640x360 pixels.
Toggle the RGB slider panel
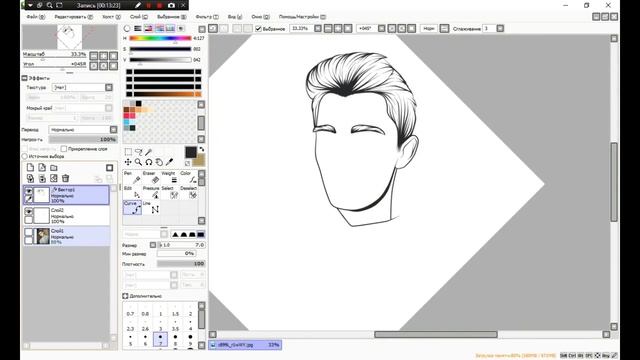[x=138, y=28]
